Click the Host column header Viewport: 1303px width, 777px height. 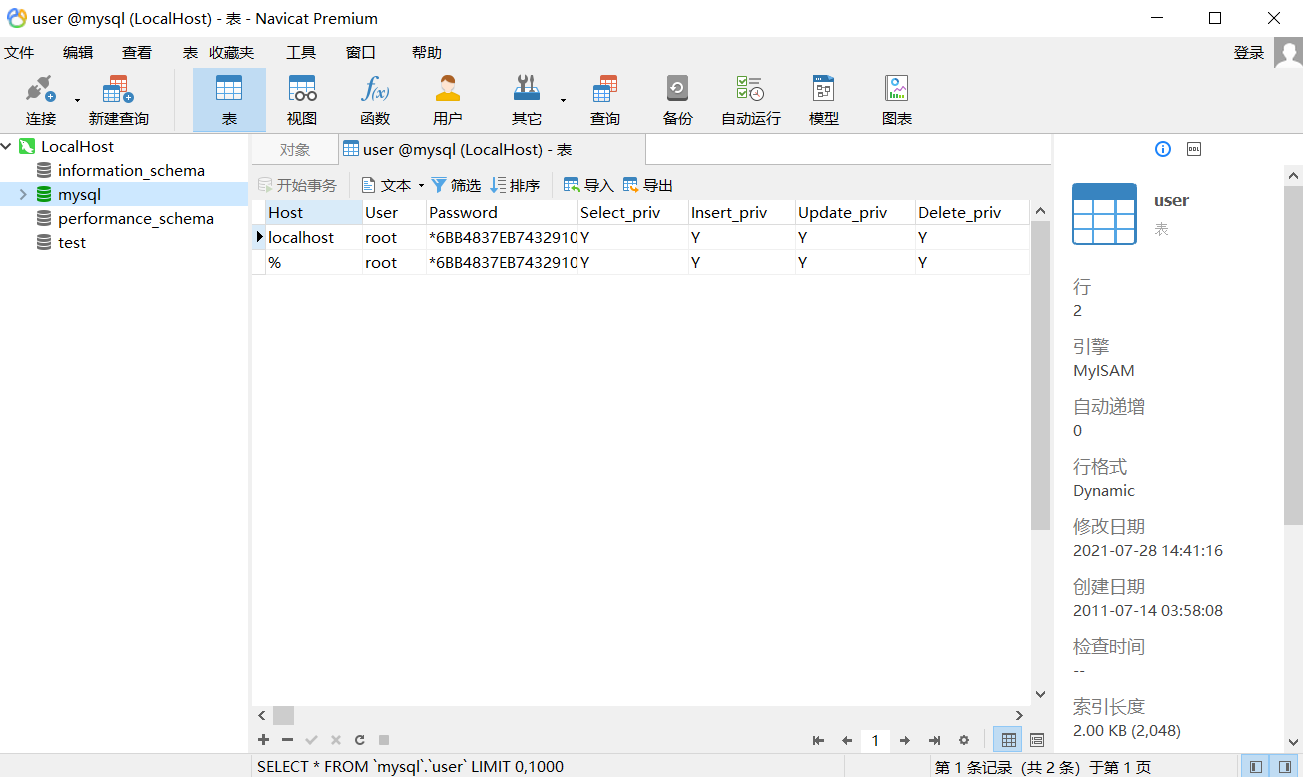click(x=314, y=212)
